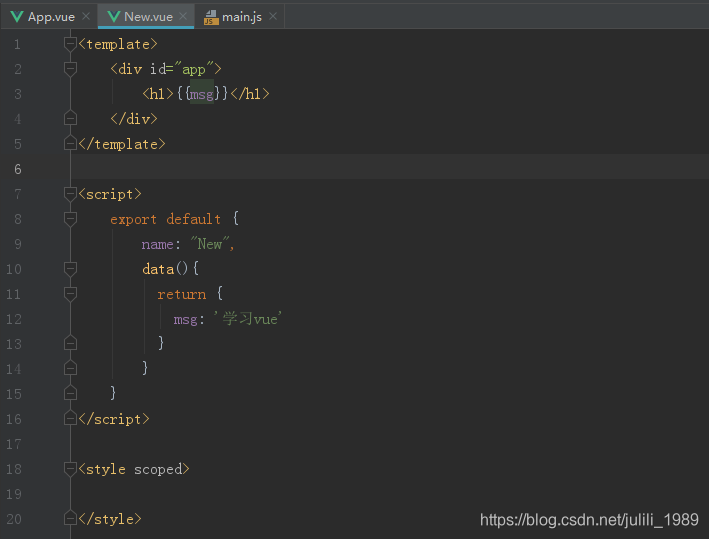709x539 pixels.
Task: Fold the closing template marker at line 5
Action: coord(70,143)
